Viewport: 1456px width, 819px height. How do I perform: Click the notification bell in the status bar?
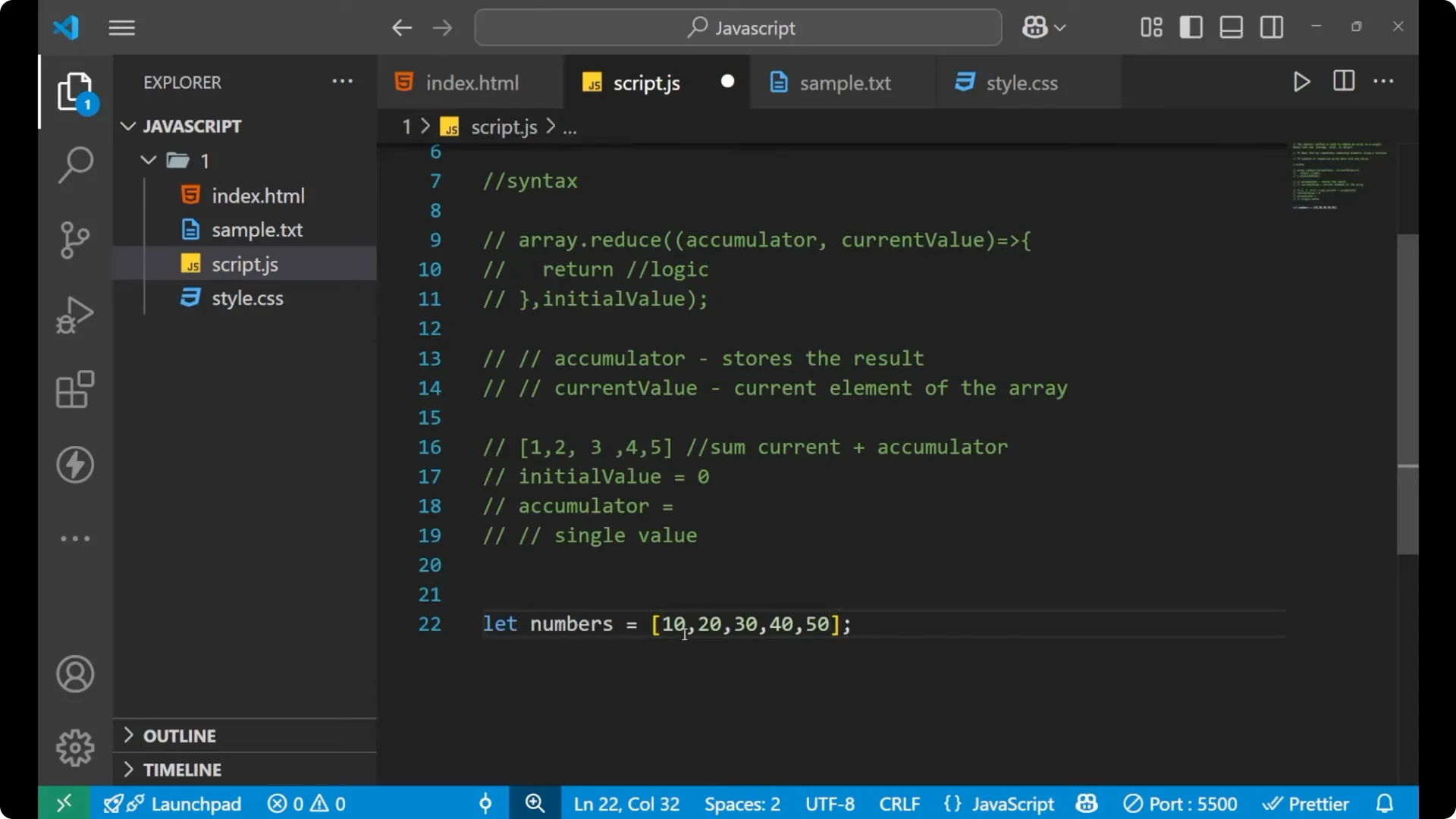[x=1385, y=803]
